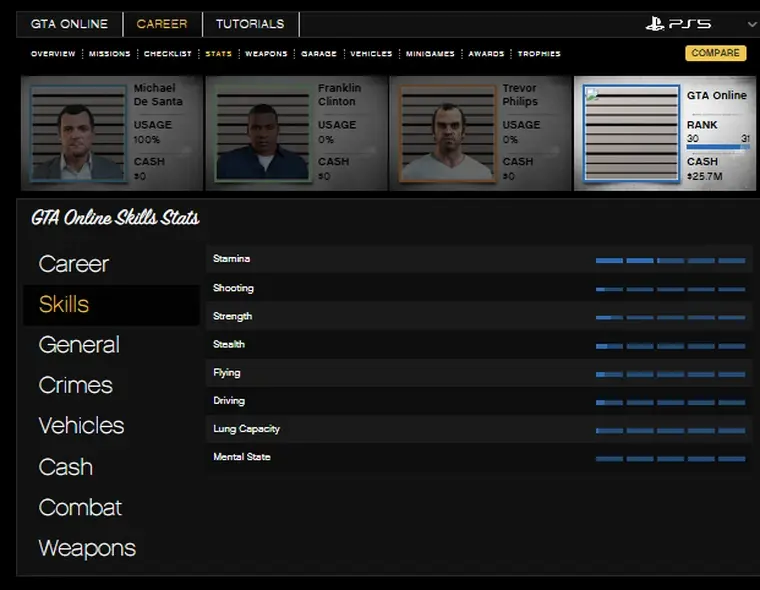Switch to the TUTORIALS tab
Screen dimensions: 760x590
250,24
